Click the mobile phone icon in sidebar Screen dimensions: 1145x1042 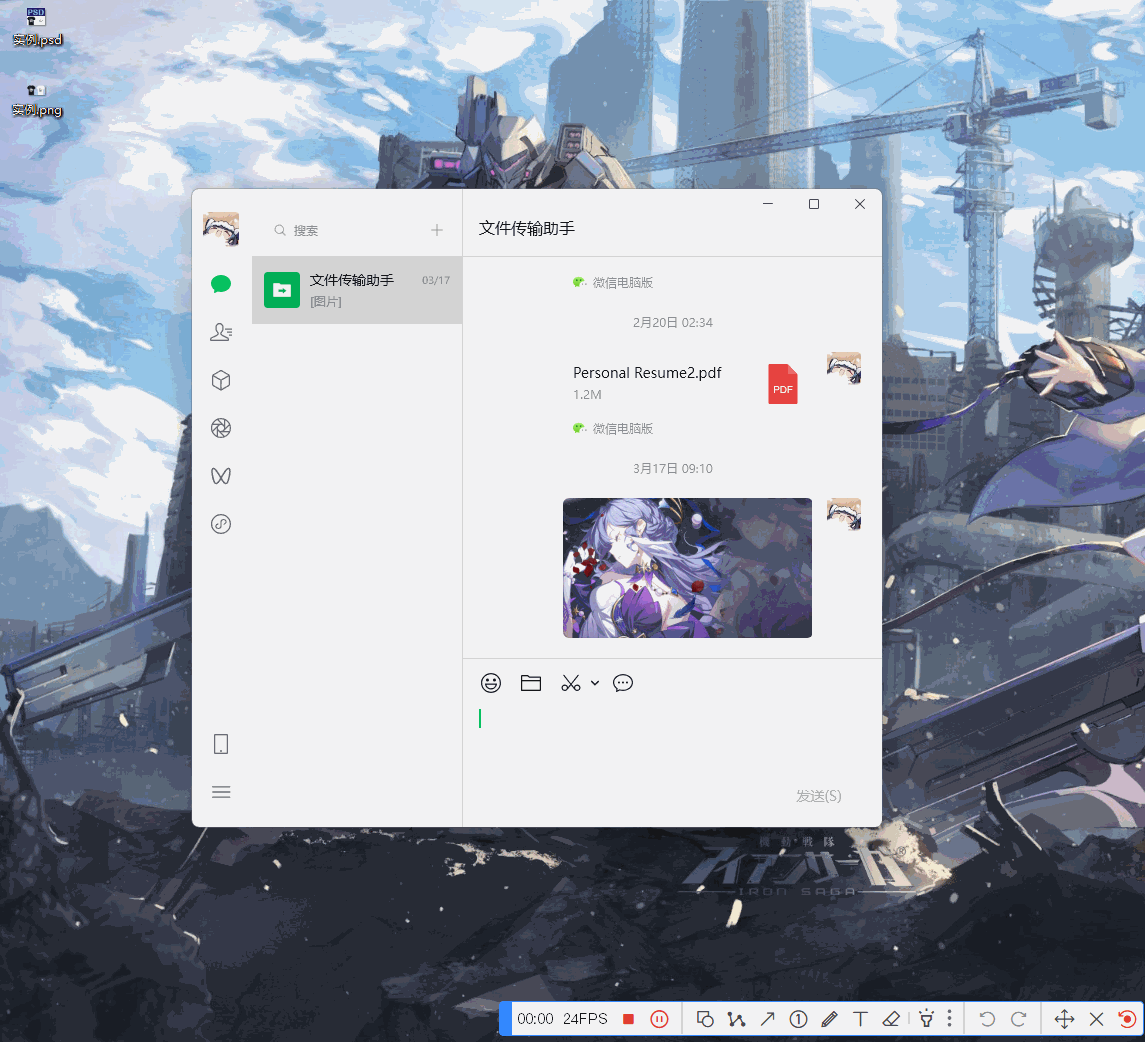coord(221,744)
